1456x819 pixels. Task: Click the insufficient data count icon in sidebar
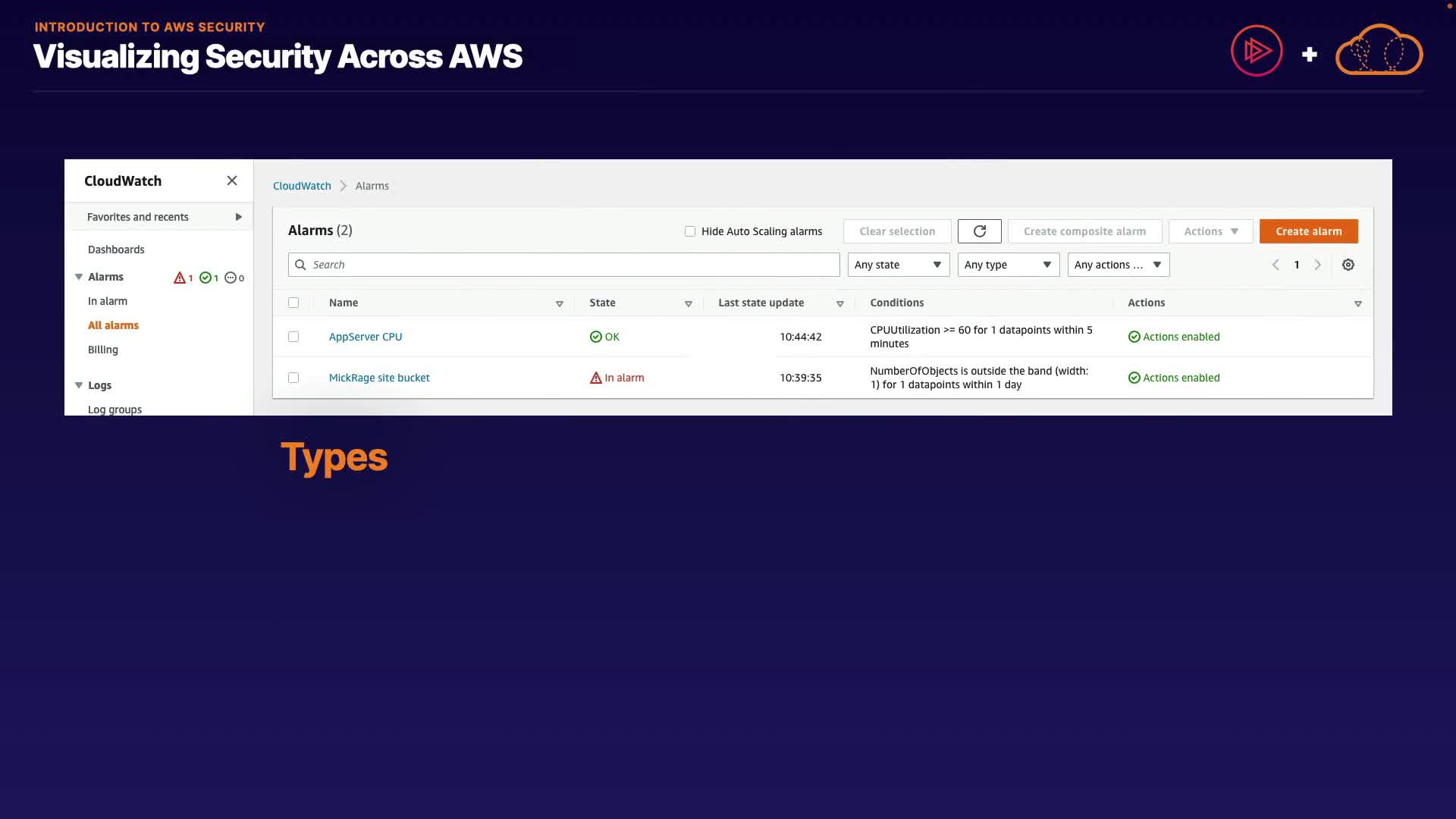tap(231, 278)
